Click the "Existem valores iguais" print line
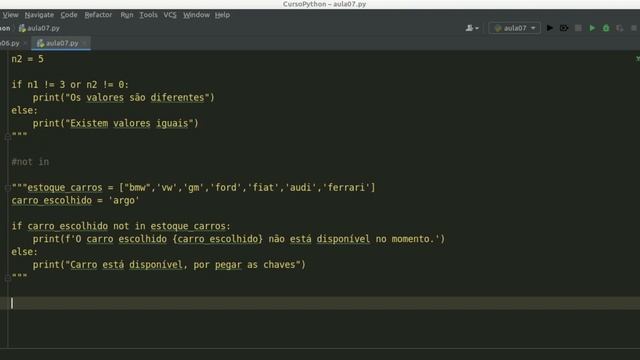 pos(115,123)
